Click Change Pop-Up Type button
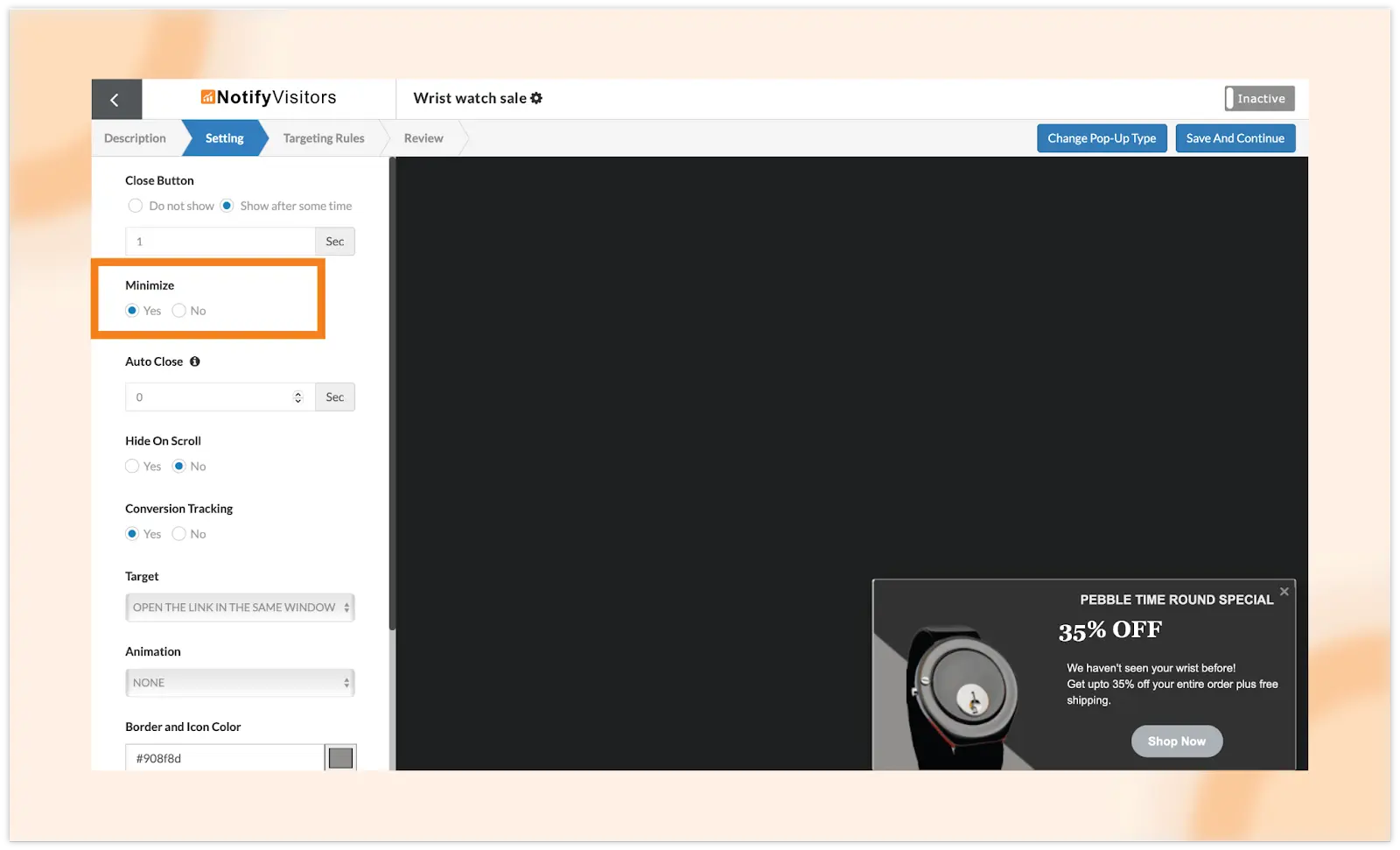Screen dimensions: 1400x850 coord(1102,138)
